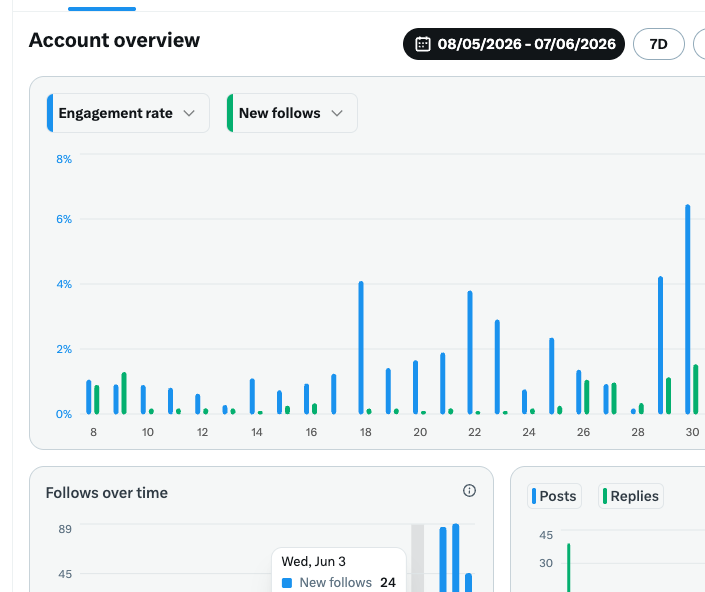
Task: Click the '4%' y-axis label
Action: coord(64,285)
